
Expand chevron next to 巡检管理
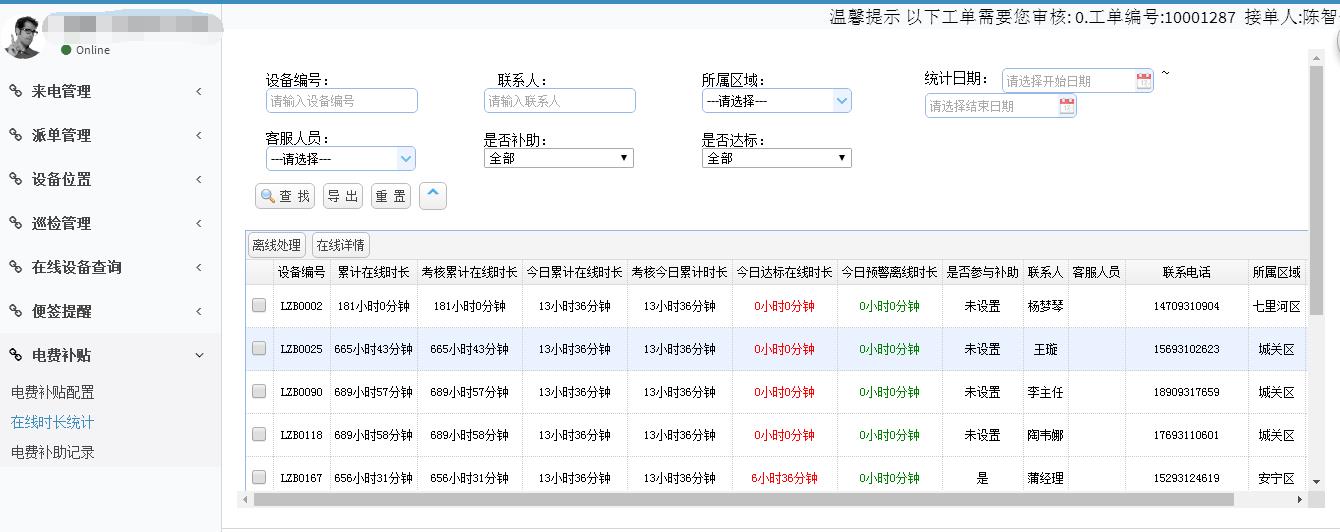click(x=198, y=223)
